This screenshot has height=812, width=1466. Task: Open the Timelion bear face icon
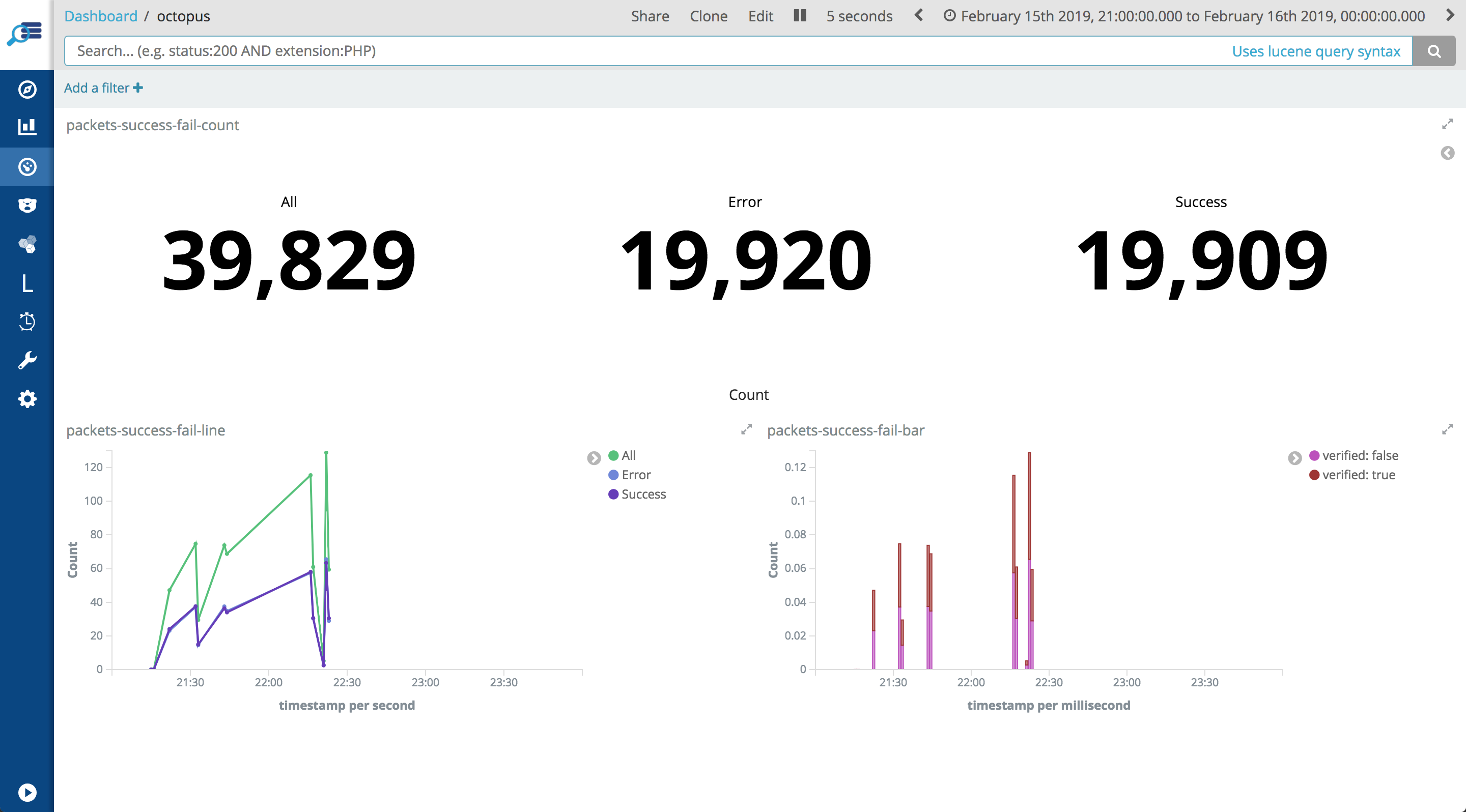click(x=27, y=205)
